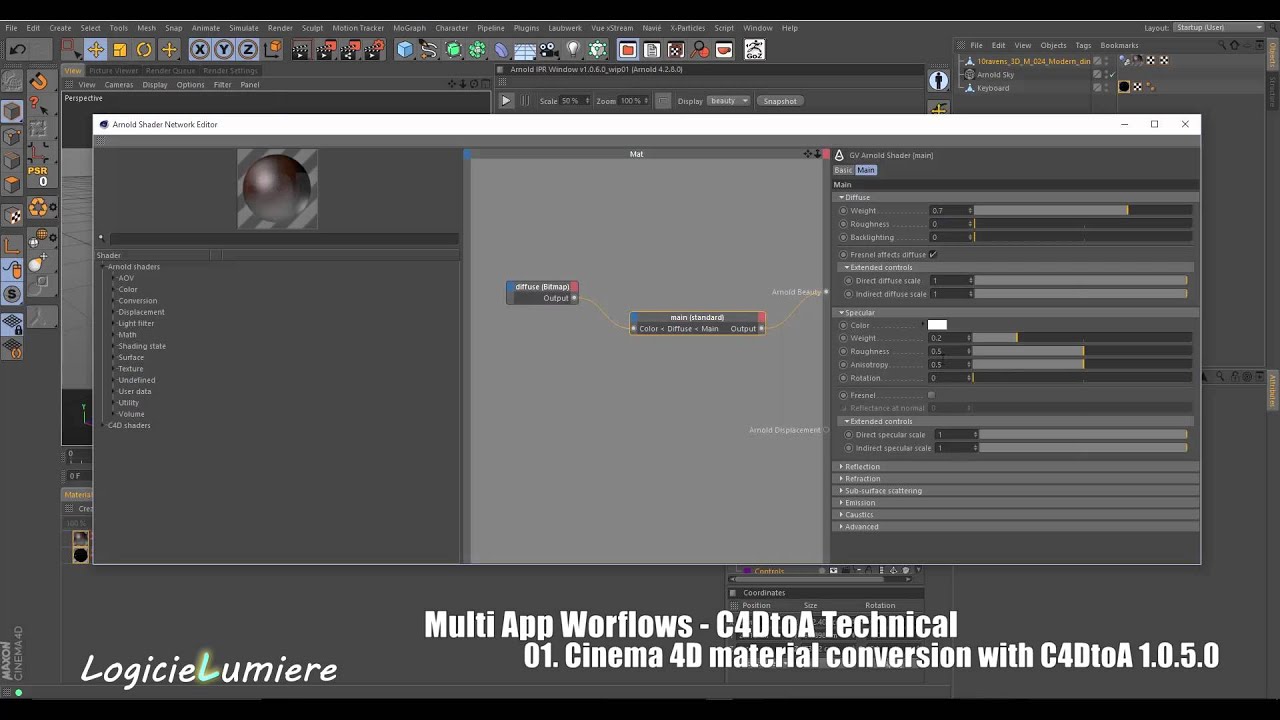The image size is (1280, 720).
Task: Open the X-Particles menu
Action: tap(687, 28)
